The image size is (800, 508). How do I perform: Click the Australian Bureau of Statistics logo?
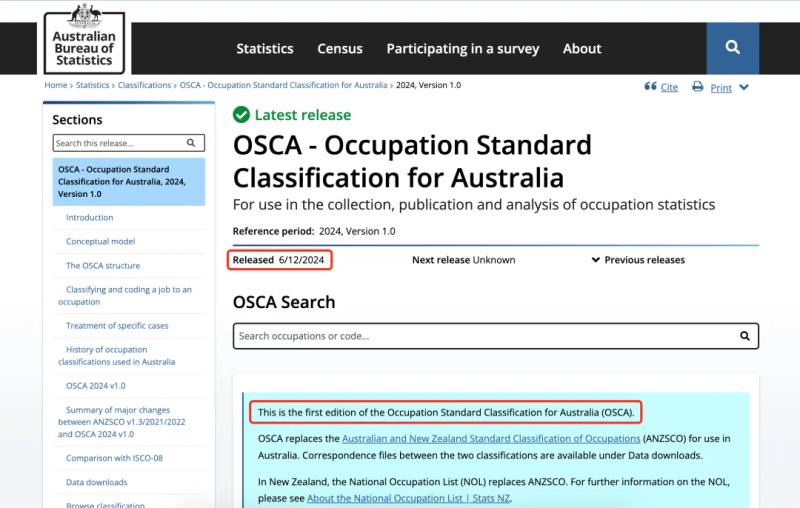[84, 40]
